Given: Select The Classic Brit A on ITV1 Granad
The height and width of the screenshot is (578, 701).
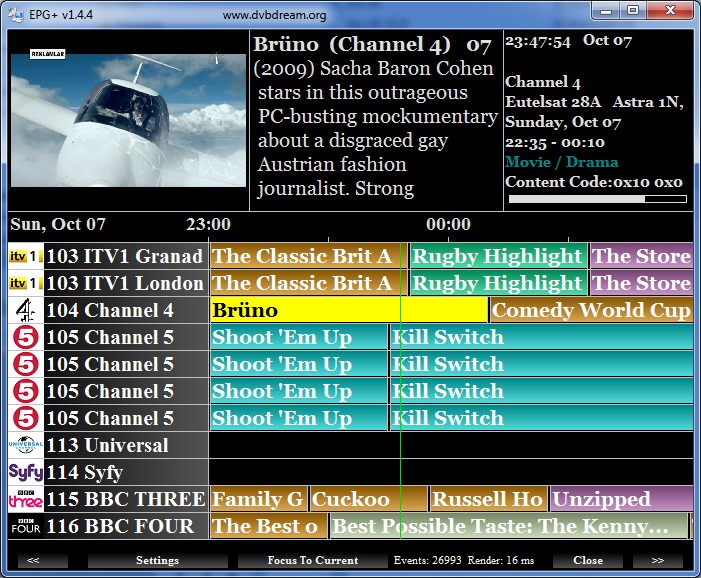Looking at the screenshot, I should coord(308,256).
